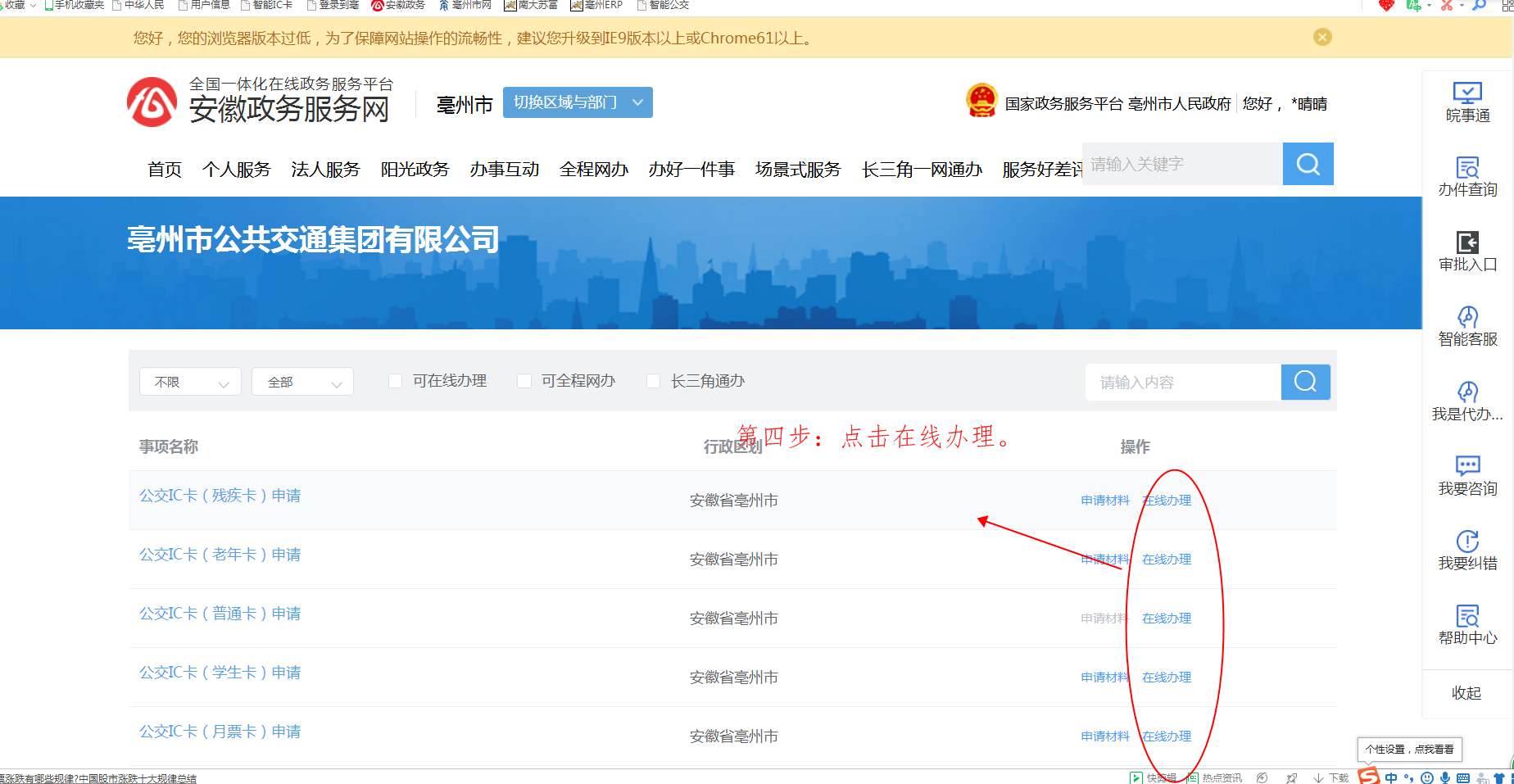1514x784 pixels.
Task: Open 申请材料 for 学生卡 application
Action: 1105,678
